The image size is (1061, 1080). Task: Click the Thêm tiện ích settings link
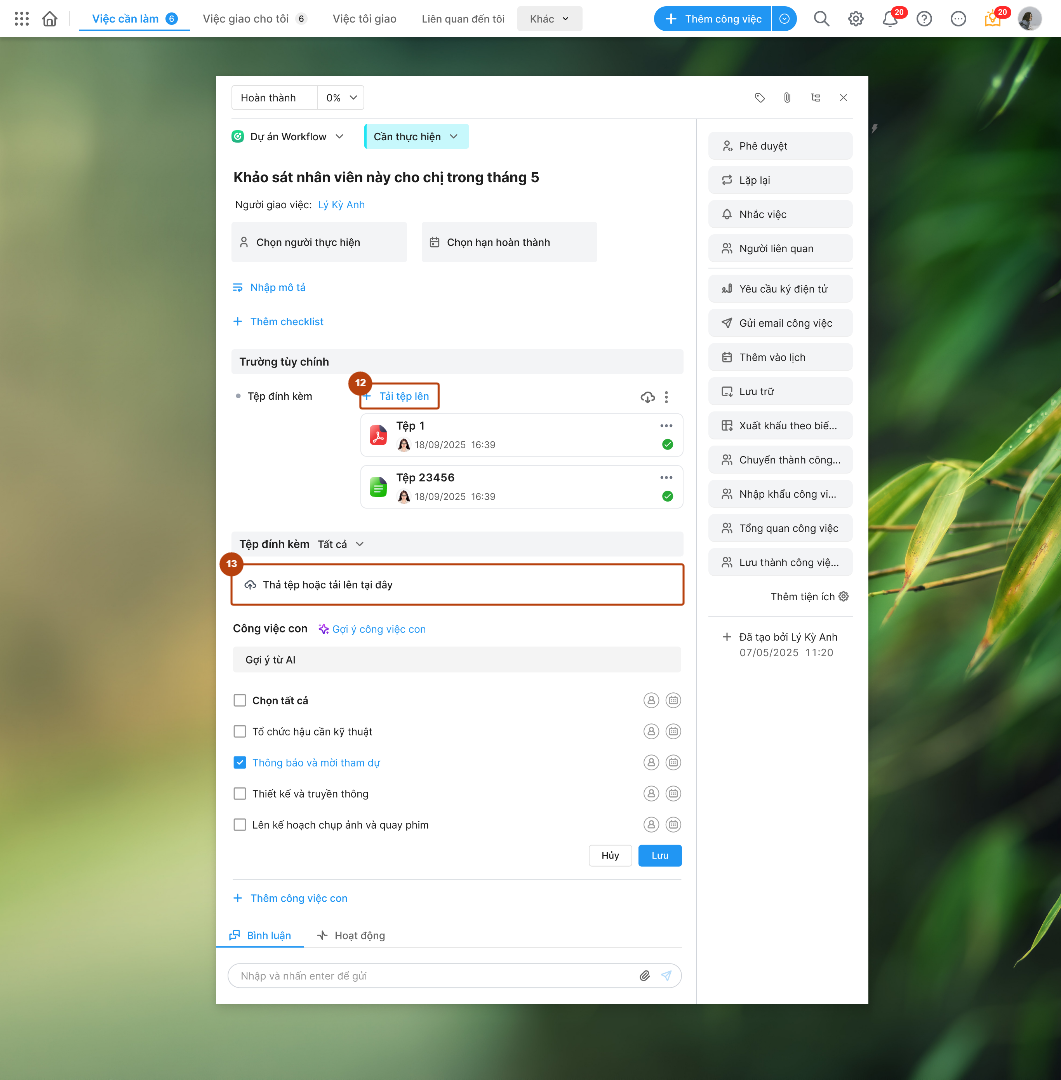810,596
